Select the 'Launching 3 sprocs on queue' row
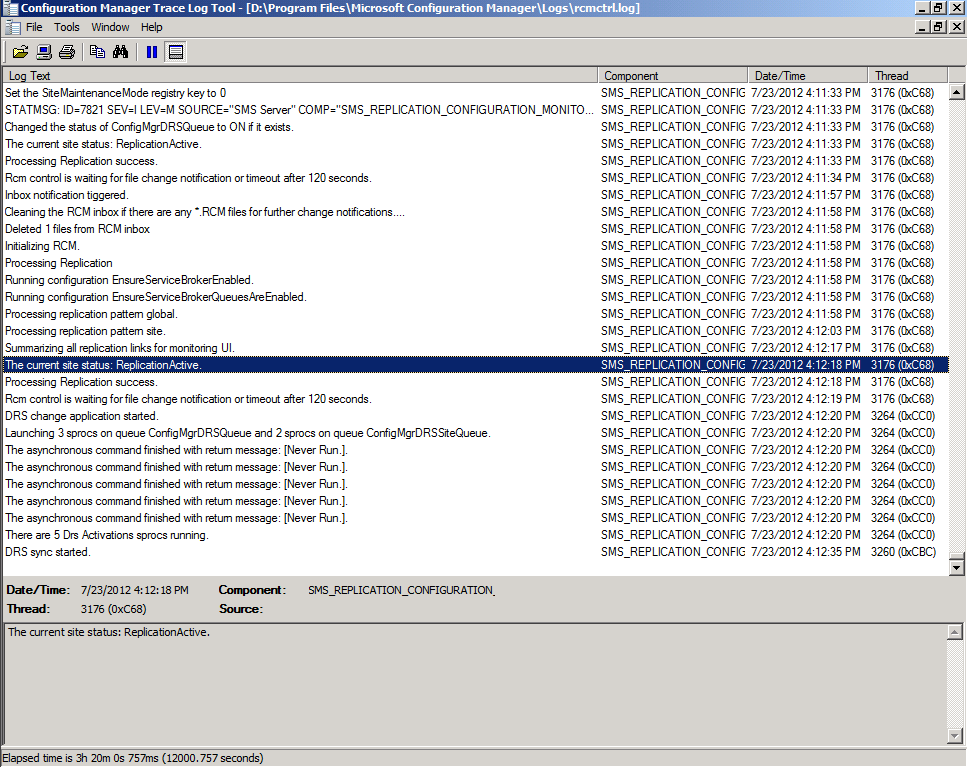967x767 pixels. [x=476, y=433]
